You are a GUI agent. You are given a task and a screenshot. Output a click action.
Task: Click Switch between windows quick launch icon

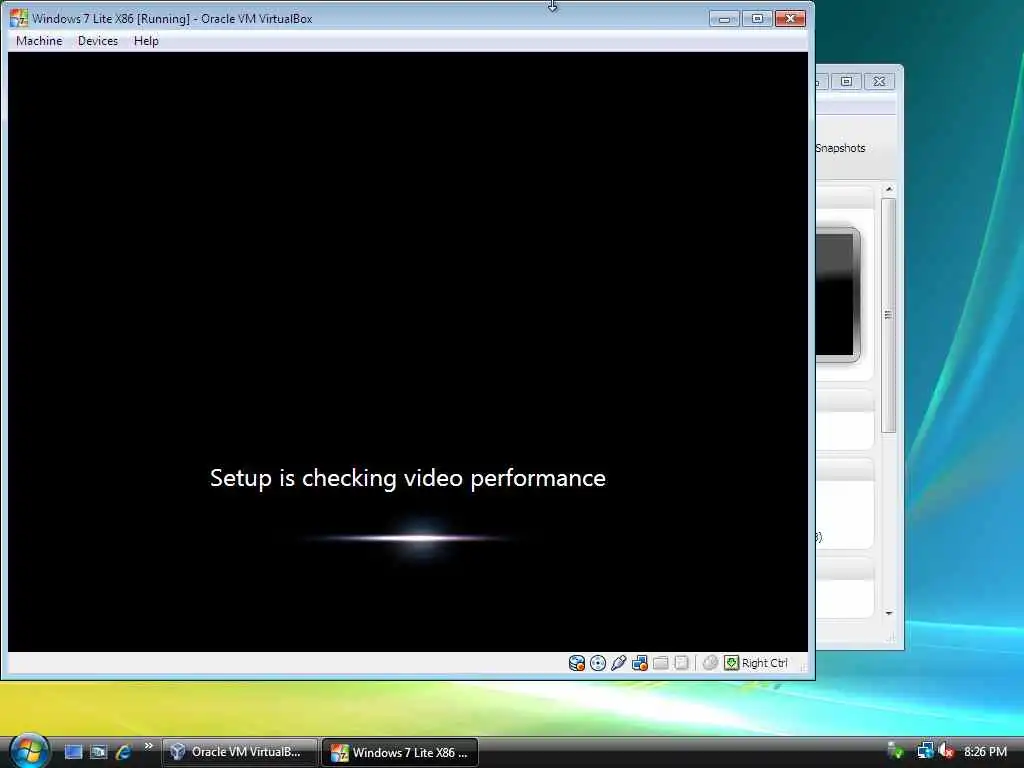click(98, 752)
